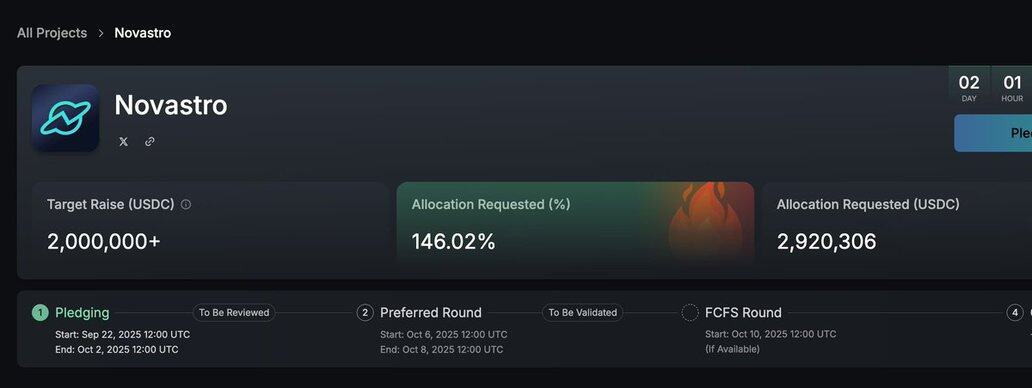The height and width of the screenshot is (388, 1032).
Task: Click the Novastro breadcrumb item
Action: (143, 33)
